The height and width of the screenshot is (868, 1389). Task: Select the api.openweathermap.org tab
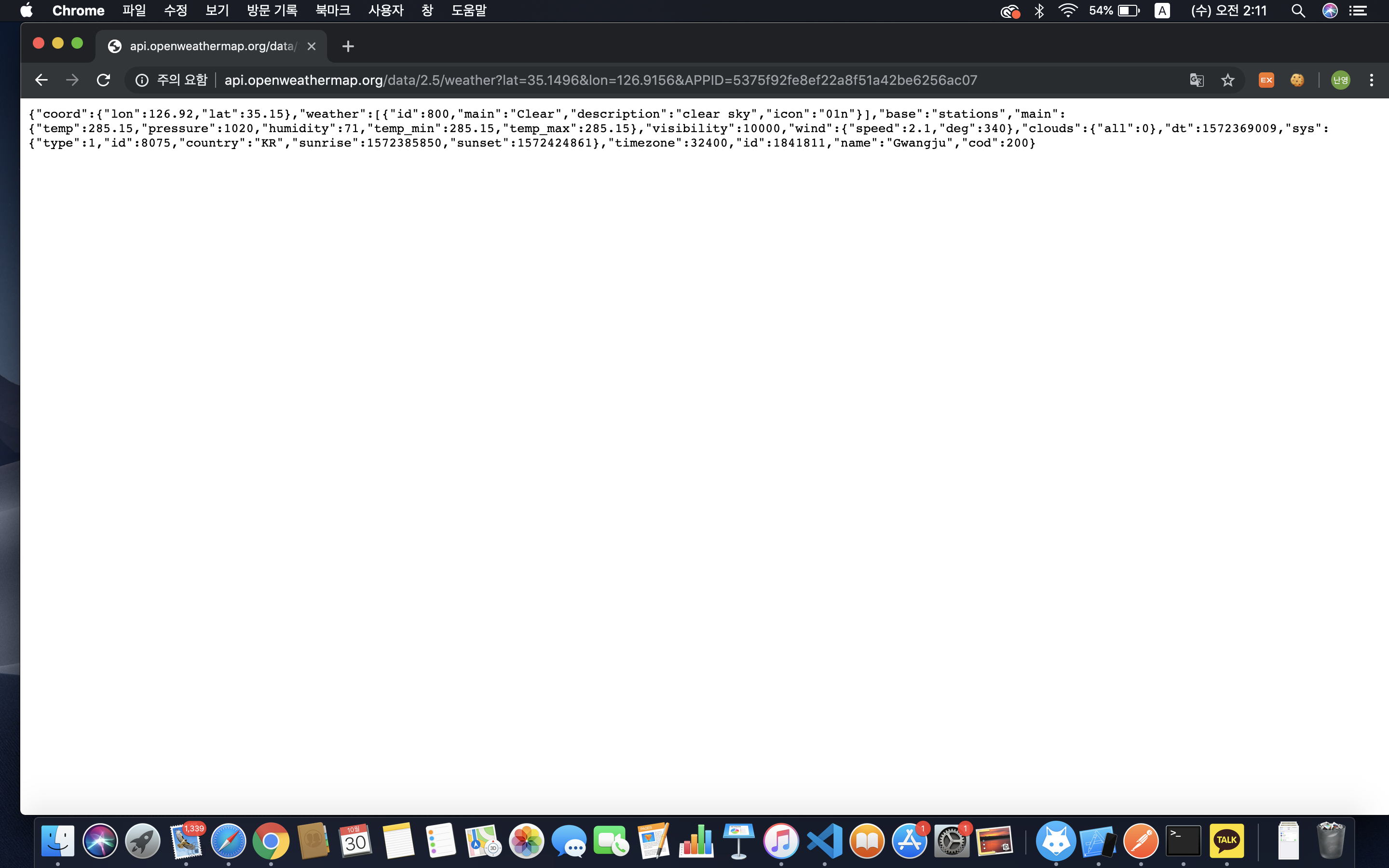[x=211, y=46]
